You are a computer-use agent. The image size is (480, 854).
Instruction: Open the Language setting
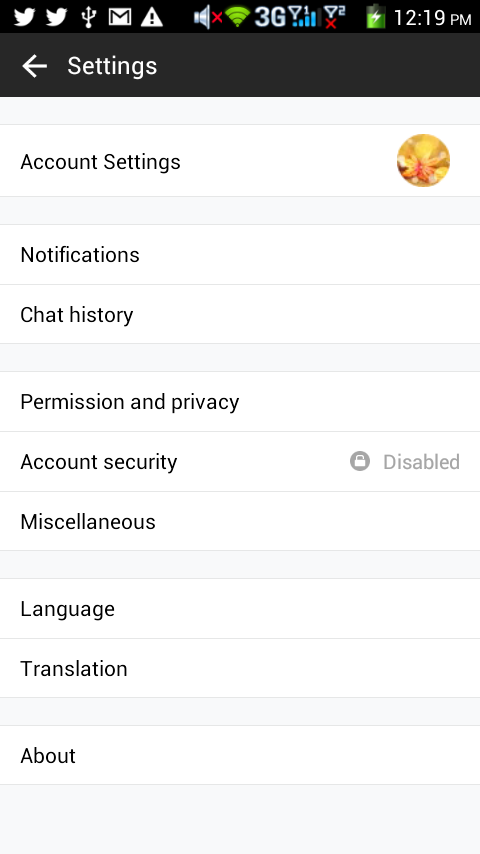[x=240, y=608]
